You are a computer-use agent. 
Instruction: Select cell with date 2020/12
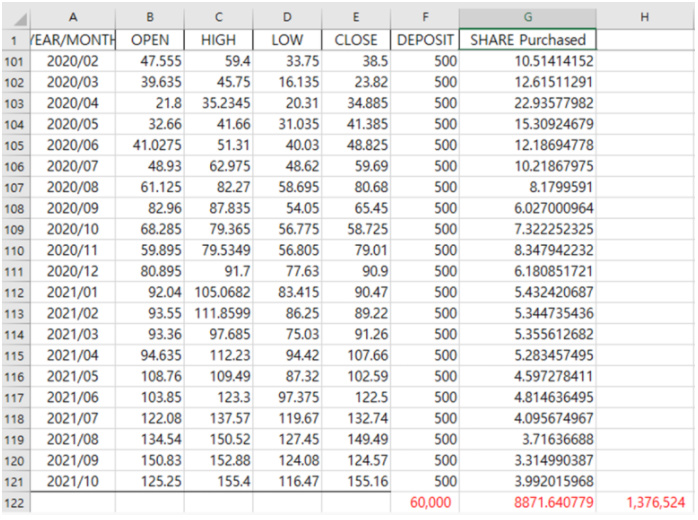point(73,271)
